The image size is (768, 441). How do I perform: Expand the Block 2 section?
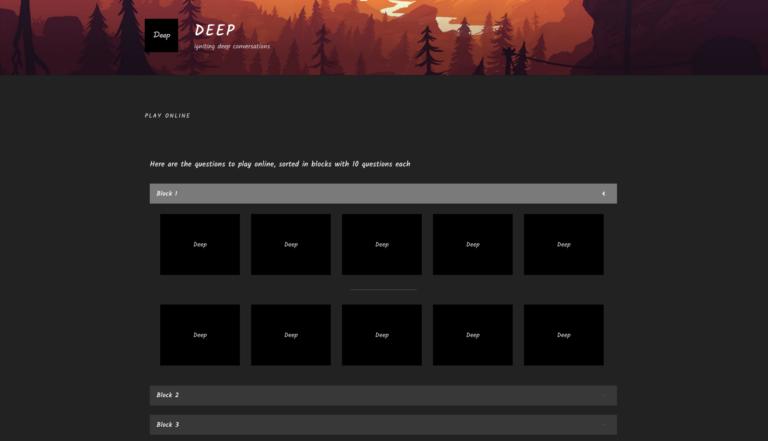click(x=382, y=395)
